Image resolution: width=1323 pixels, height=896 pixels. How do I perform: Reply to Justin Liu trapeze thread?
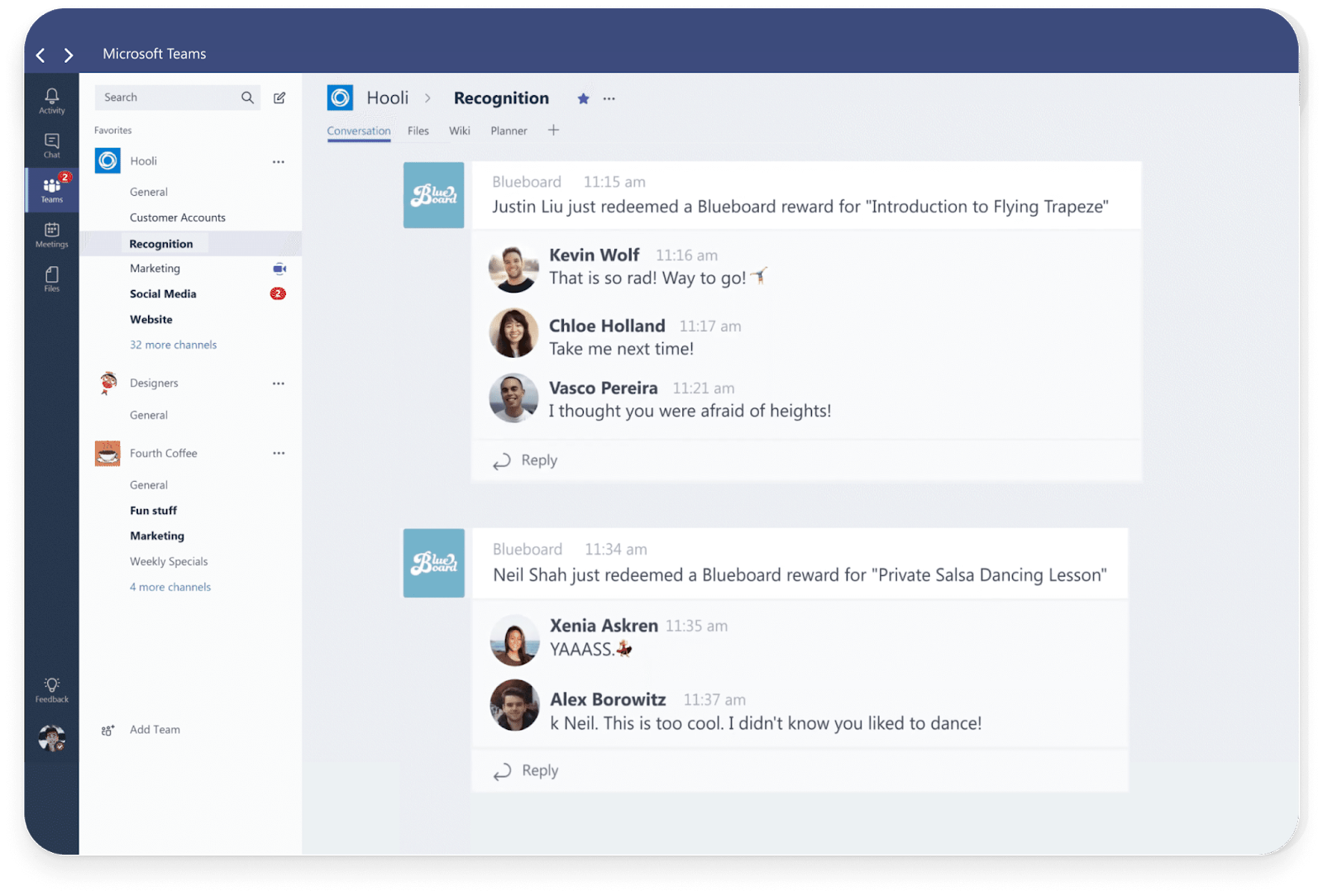525,460
